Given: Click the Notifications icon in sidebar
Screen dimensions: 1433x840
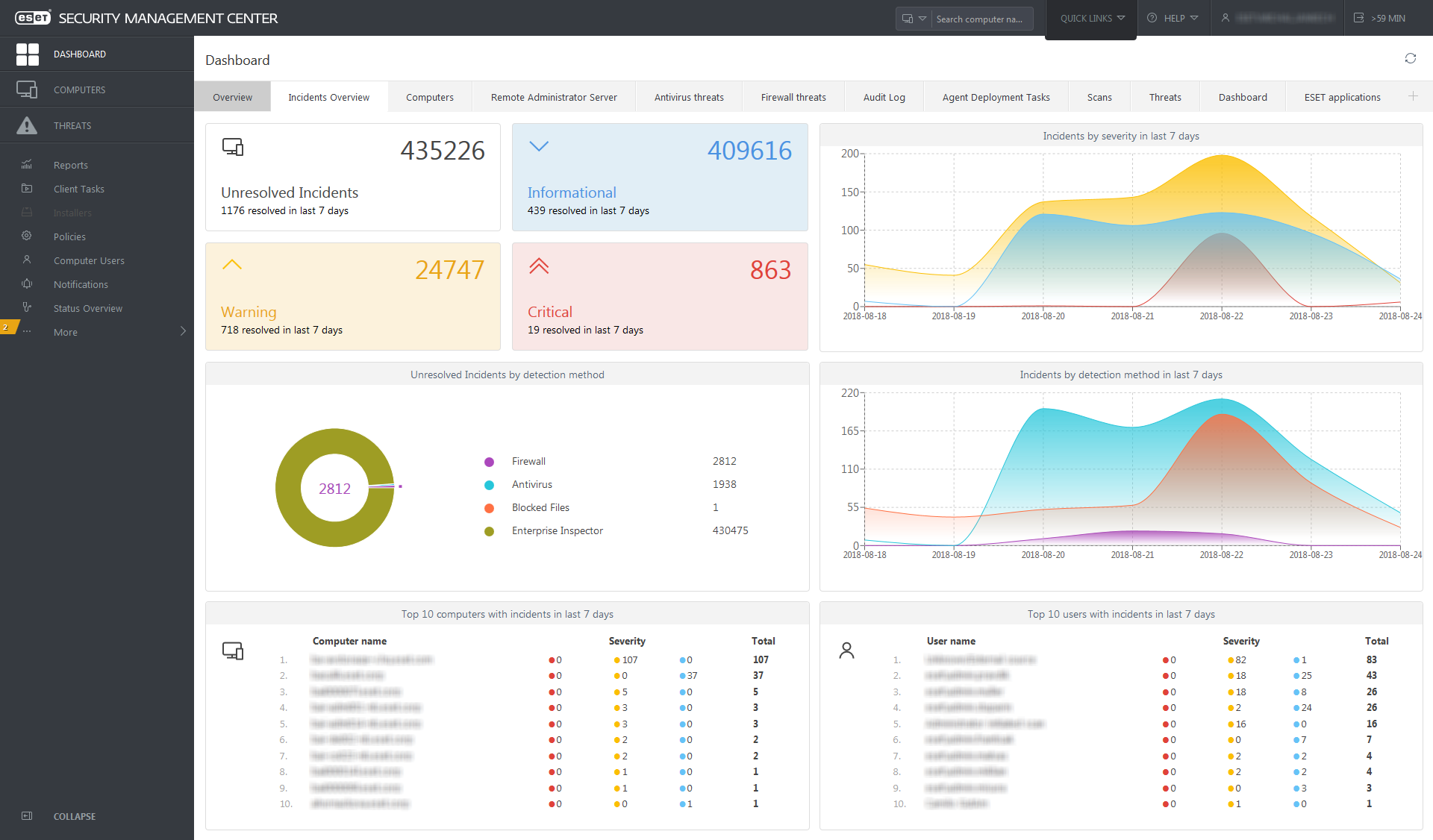Looking at the screenshot, I should (x=27, y=283).
